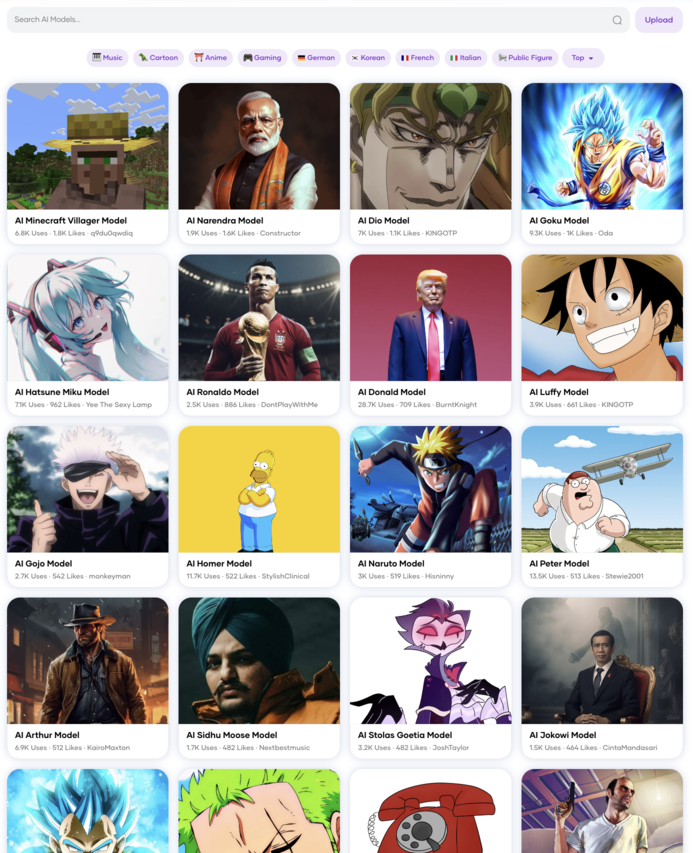Open the AI Homer Model thumbnail
Screen dimensions: 693x853
tap(259, 489)
